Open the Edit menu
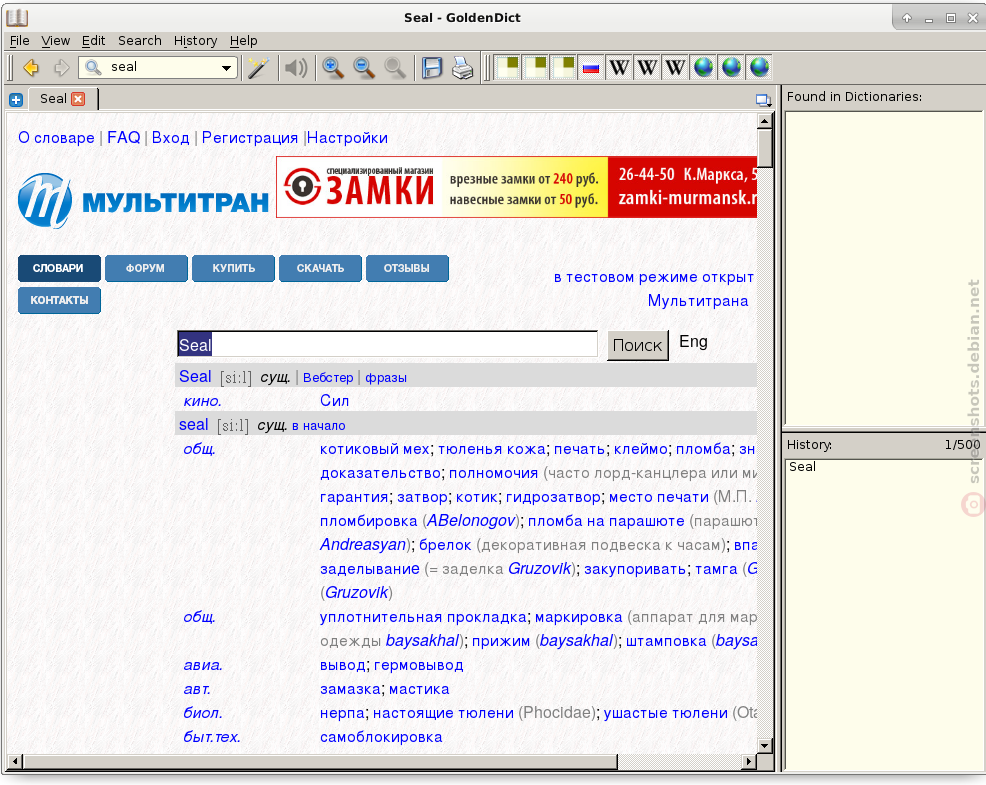 point(93,41)
